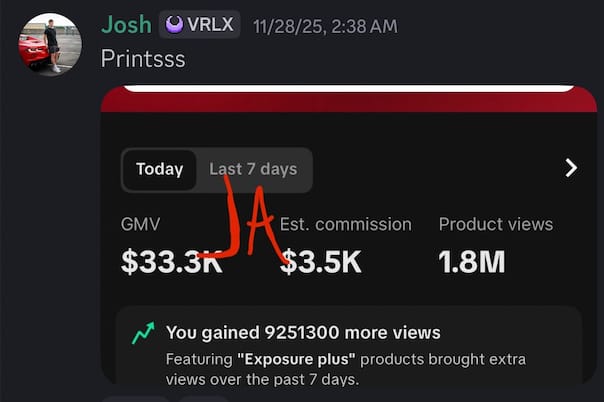Screen dimensions: 604x402
Task: Click Josh's profile avatar picture
Action: click(51, 44)
